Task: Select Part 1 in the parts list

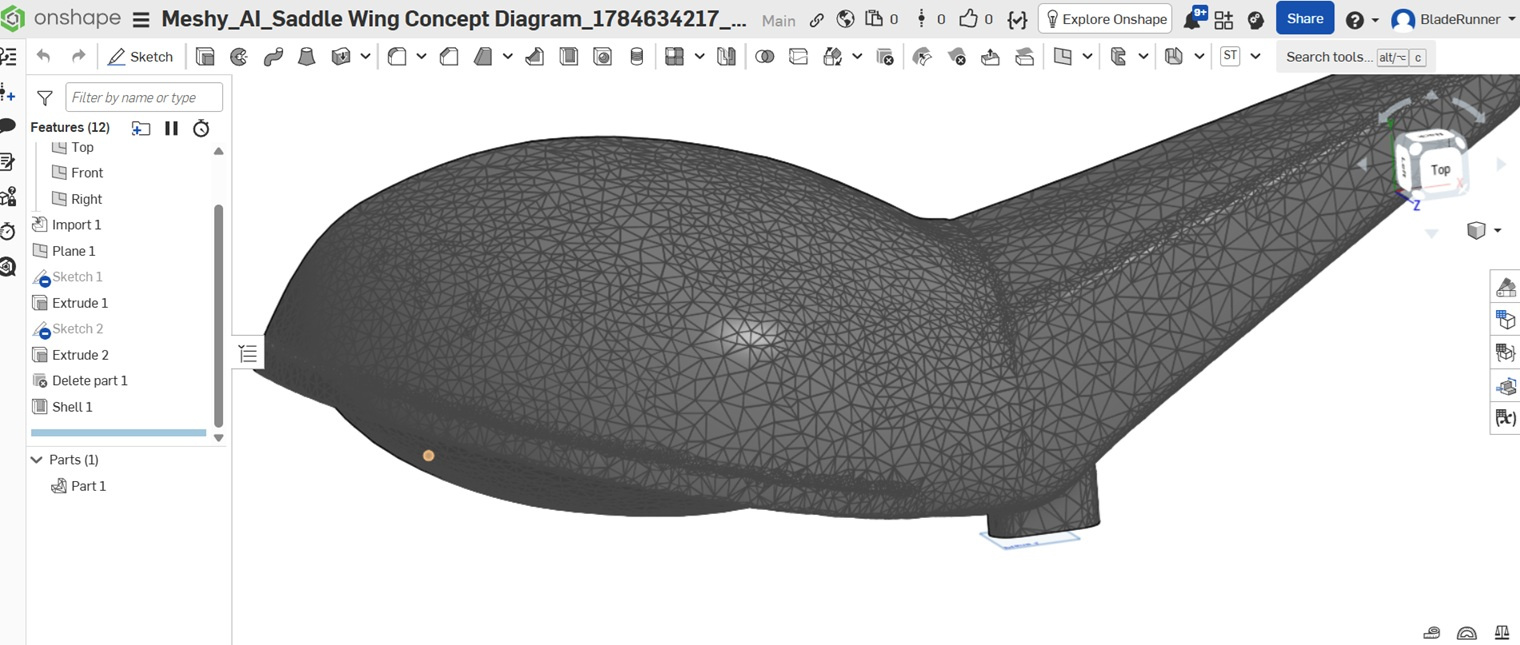Action: point(88,486)
